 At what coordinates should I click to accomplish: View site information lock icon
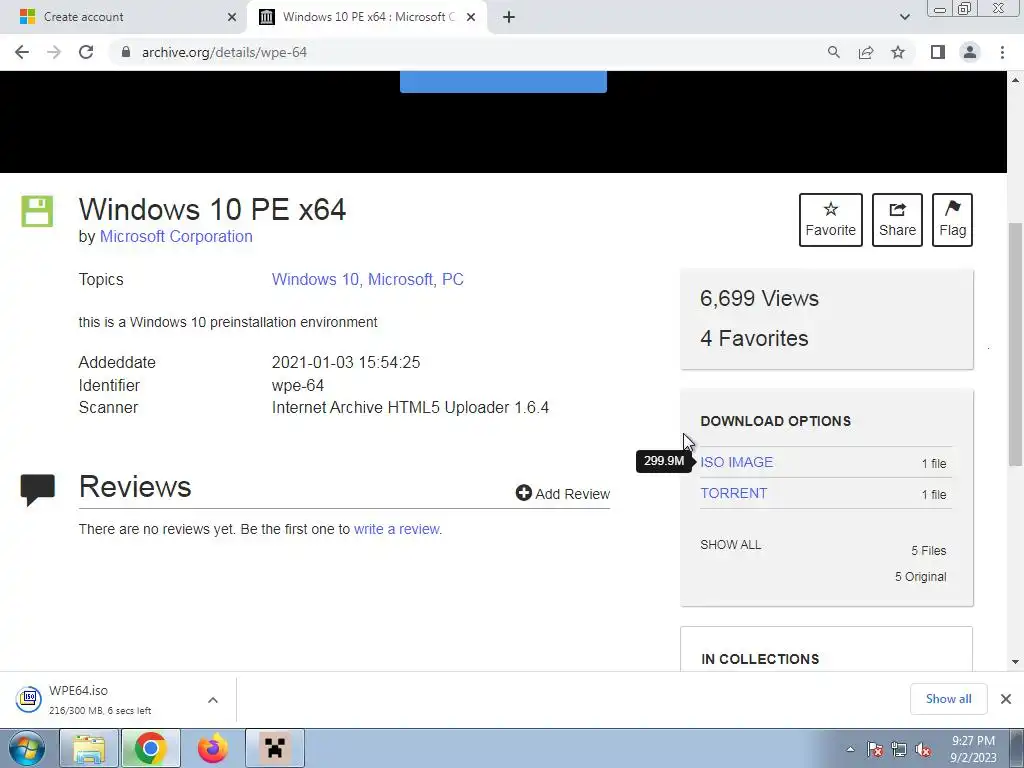(126, 52)
